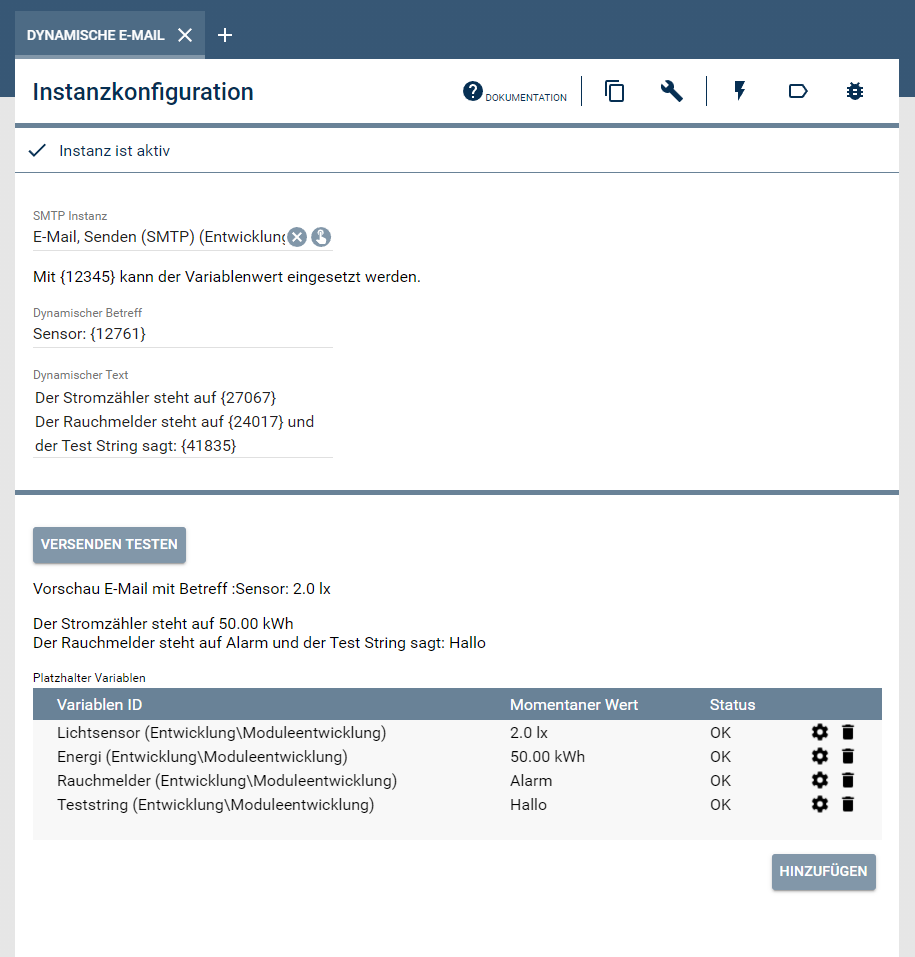Image resolution: width=915 pixels, height=957 pixels.
Task: Clear the SMTP Instanz selection
Action: pos(297,237)
